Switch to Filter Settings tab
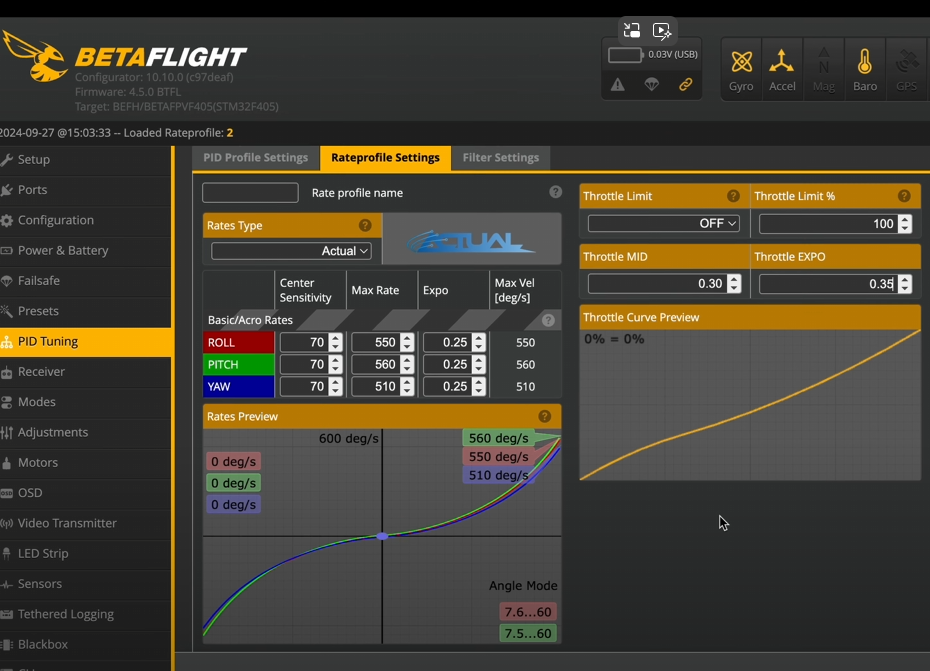This screenshot has width=930, height=671. (500, 158)
